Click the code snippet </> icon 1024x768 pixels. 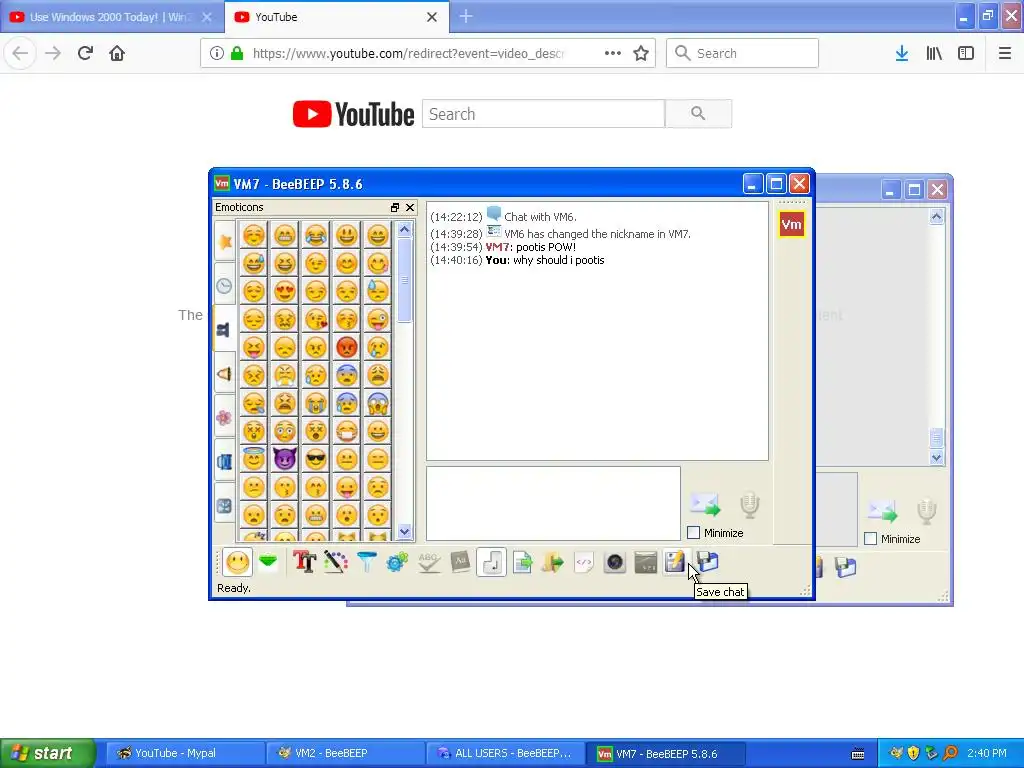coord(584,562)
